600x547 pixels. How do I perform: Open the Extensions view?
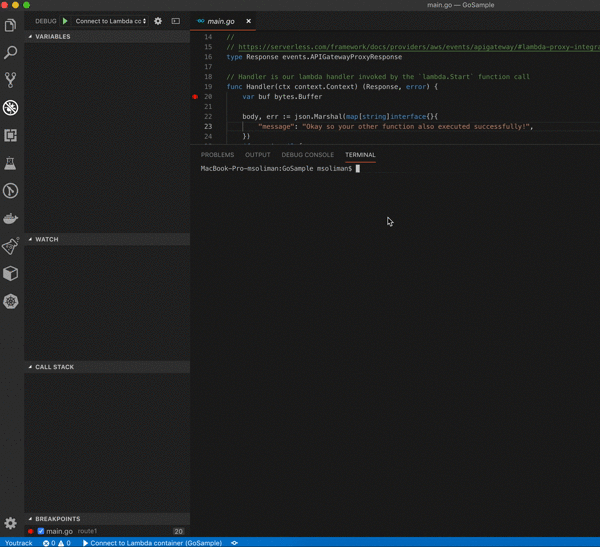tap(11, 135)
